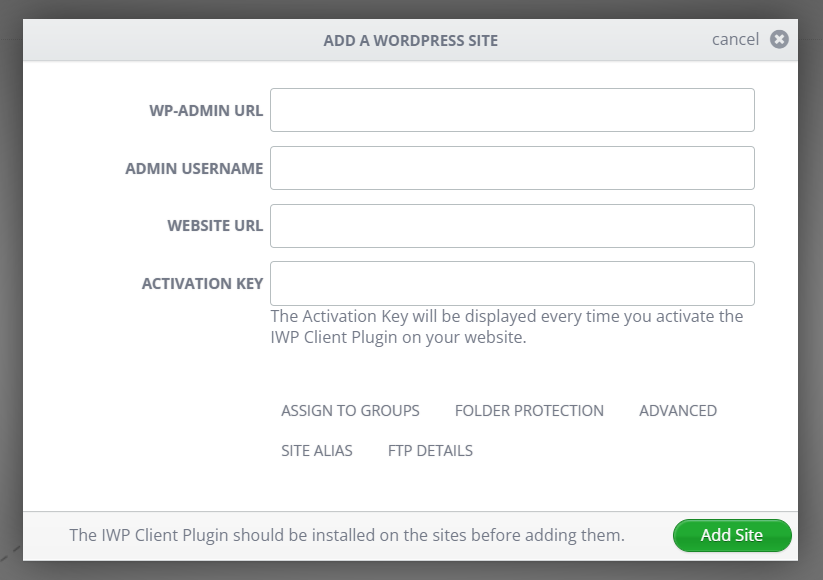Show advanced options for adding the site
Viewport: 823px width, 580px height.
678,410
